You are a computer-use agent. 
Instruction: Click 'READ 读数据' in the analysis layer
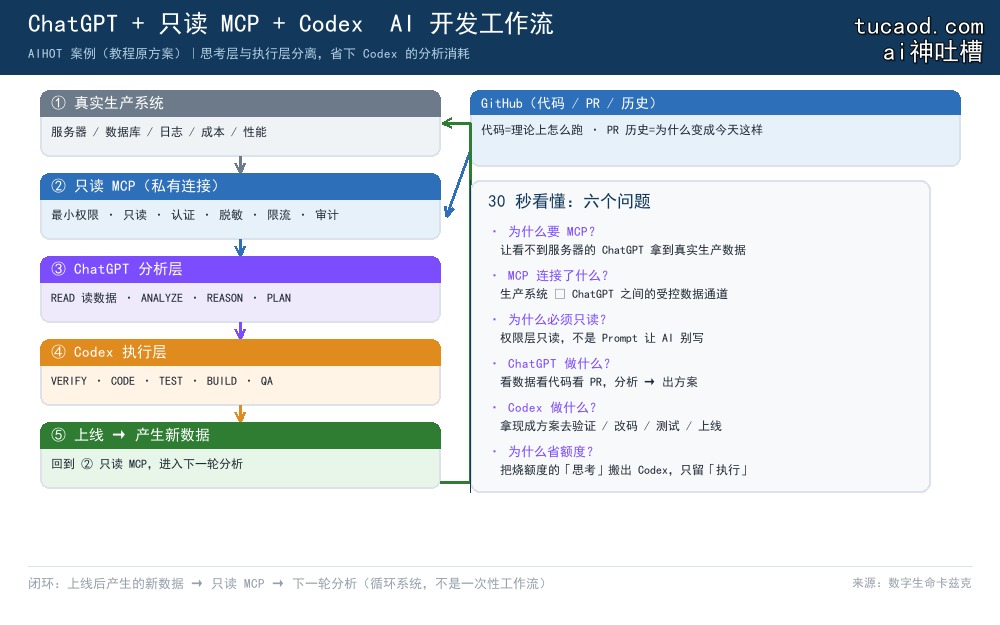click(84, 298)
